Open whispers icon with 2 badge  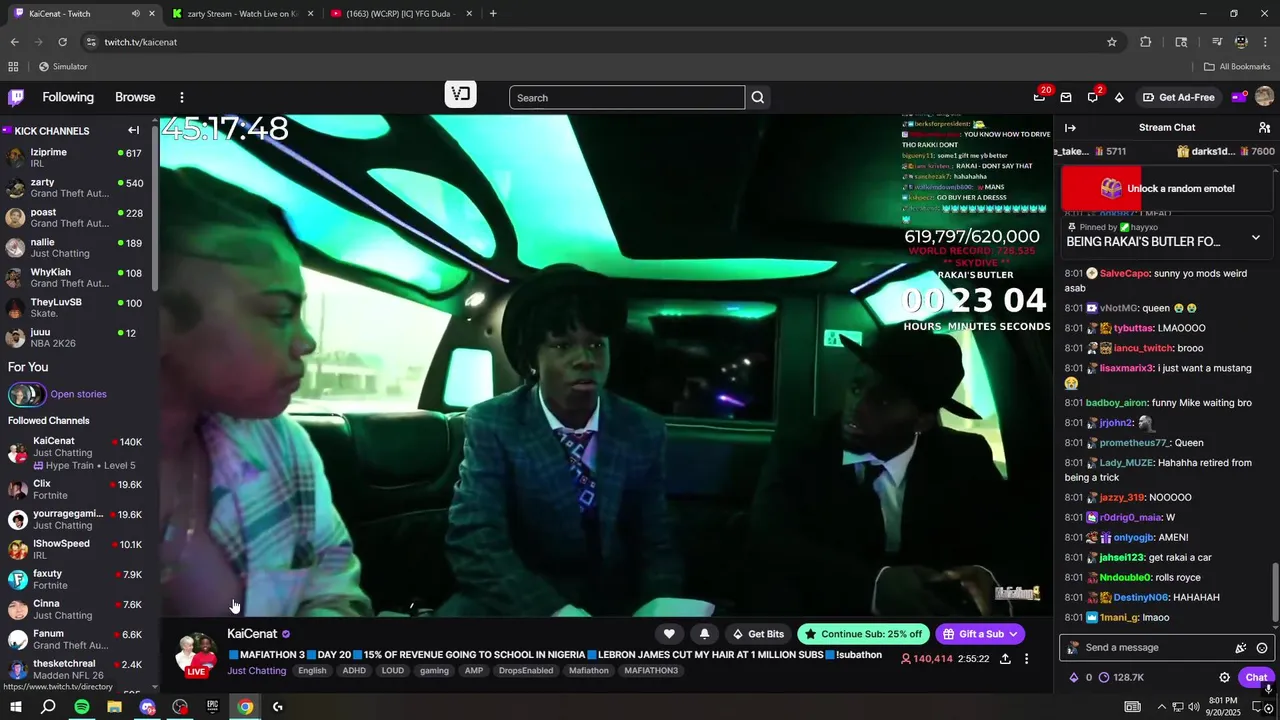(x=1093, y=97)
